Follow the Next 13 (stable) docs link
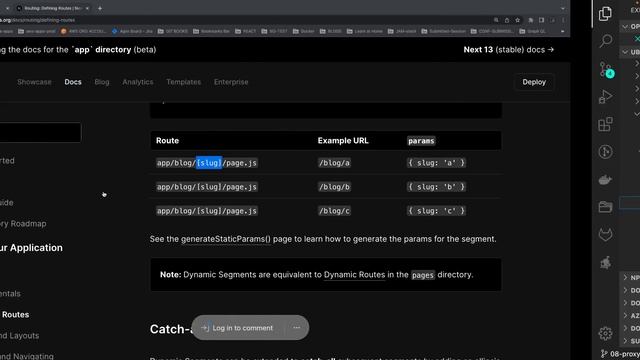The width and height of the screenshot is (640, 360). (x=509, y=50)
